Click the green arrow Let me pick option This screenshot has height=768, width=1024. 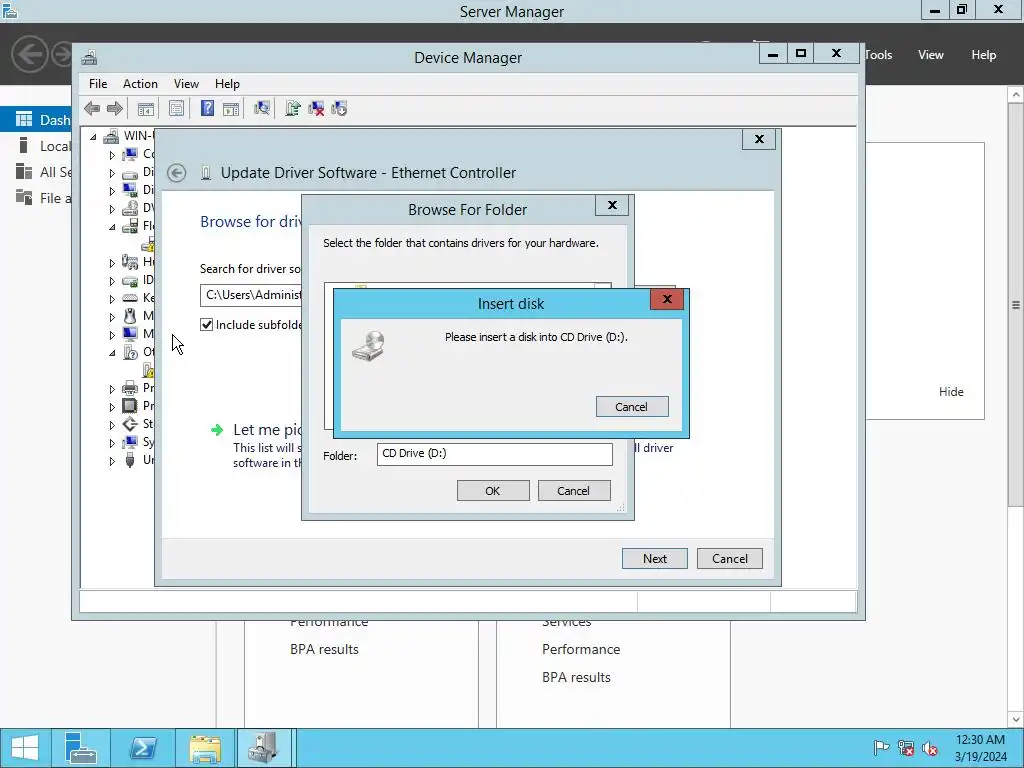point(217,430)
